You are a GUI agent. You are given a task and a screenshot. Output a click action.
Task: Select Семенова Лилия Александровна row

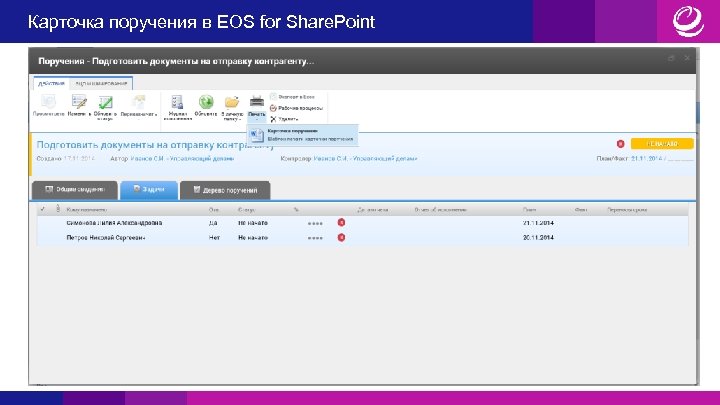[362, 223]
